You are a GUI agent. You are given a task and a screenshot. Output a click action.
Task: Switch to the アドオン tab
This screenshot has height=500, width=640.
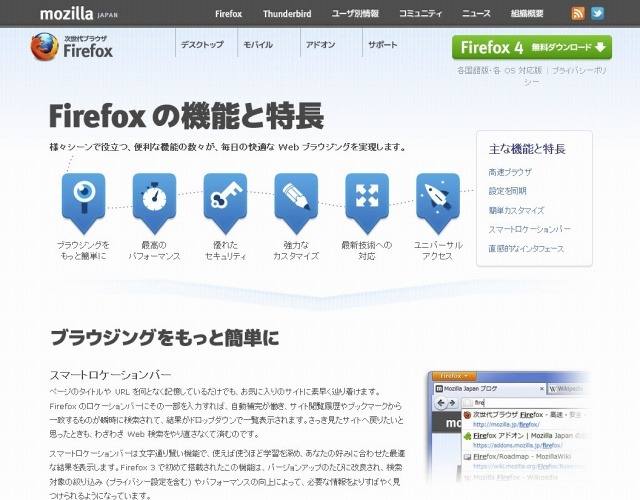[x=320, y=44]
